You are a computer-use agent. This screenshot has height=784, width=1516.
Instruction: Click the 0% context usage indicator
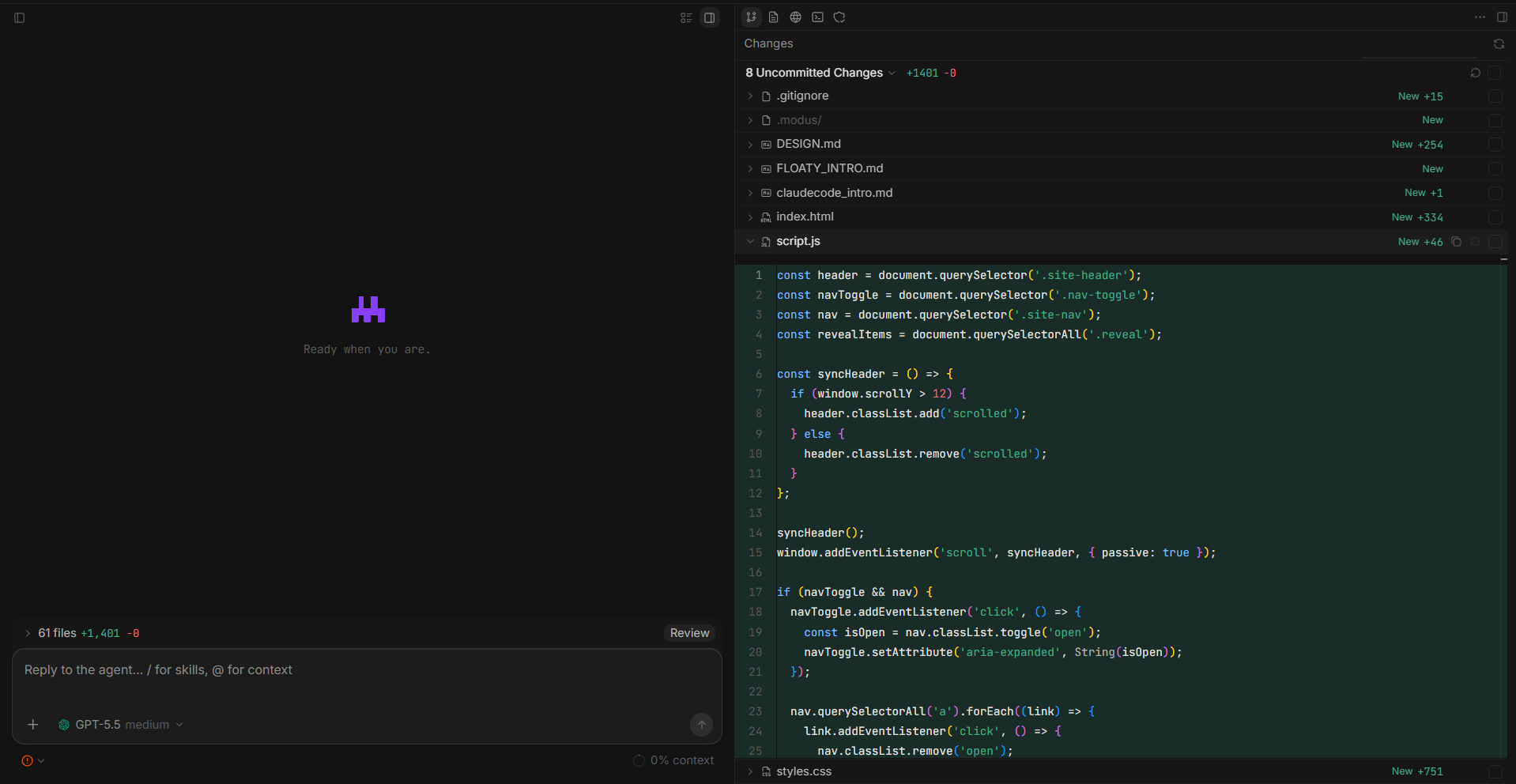click(673, 760)
